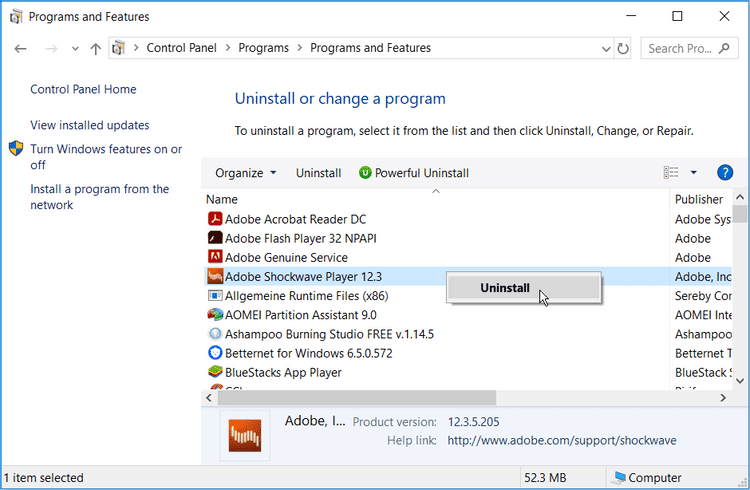Click the shield icon beside Windows features
This screenshot has height=490, width=750.
(16, 148)
